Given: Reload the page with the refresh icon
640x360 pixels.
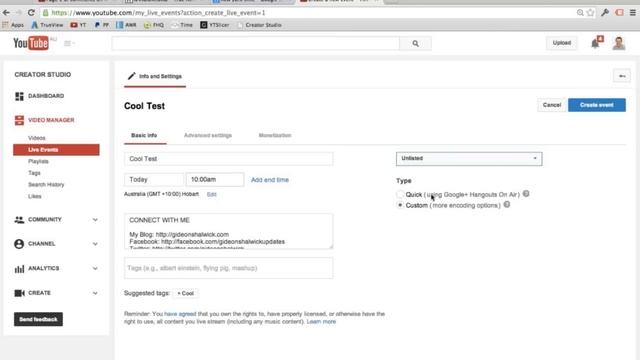Looking at the screenshot, I should click(x=31, y=13).
